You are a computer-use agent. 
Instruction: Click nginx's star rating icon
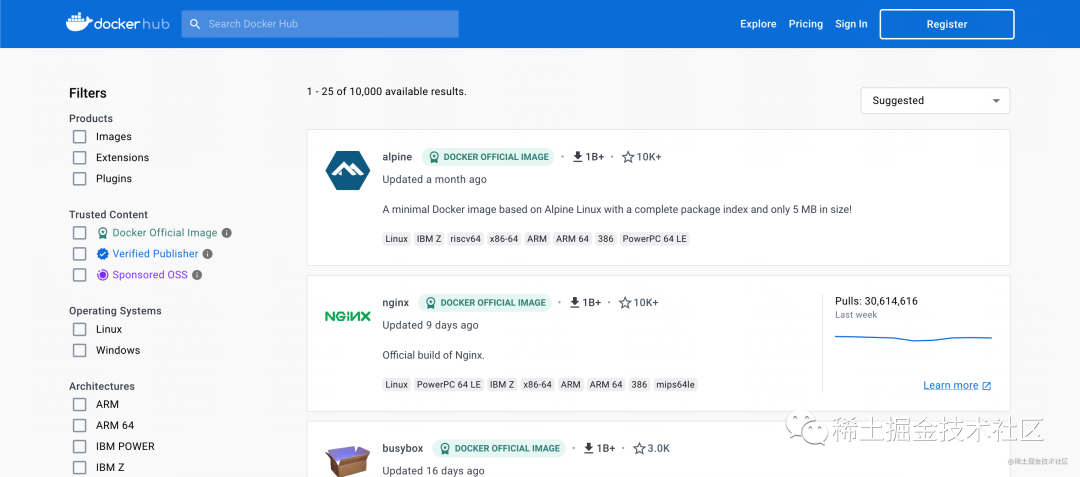click(625, 303)
